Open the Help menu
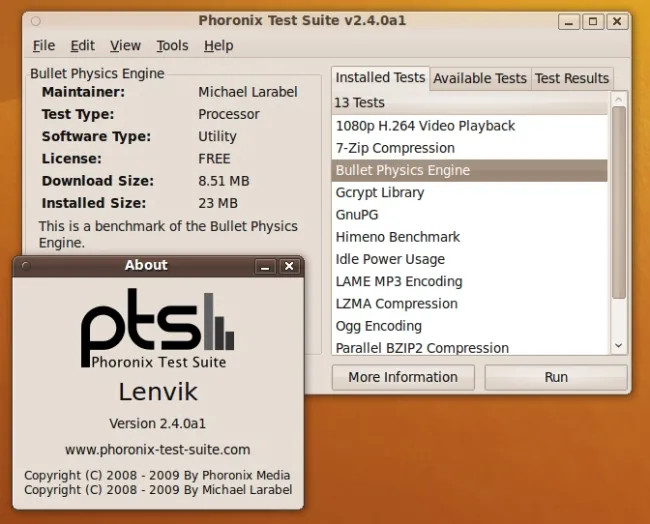 click(218, 45)
